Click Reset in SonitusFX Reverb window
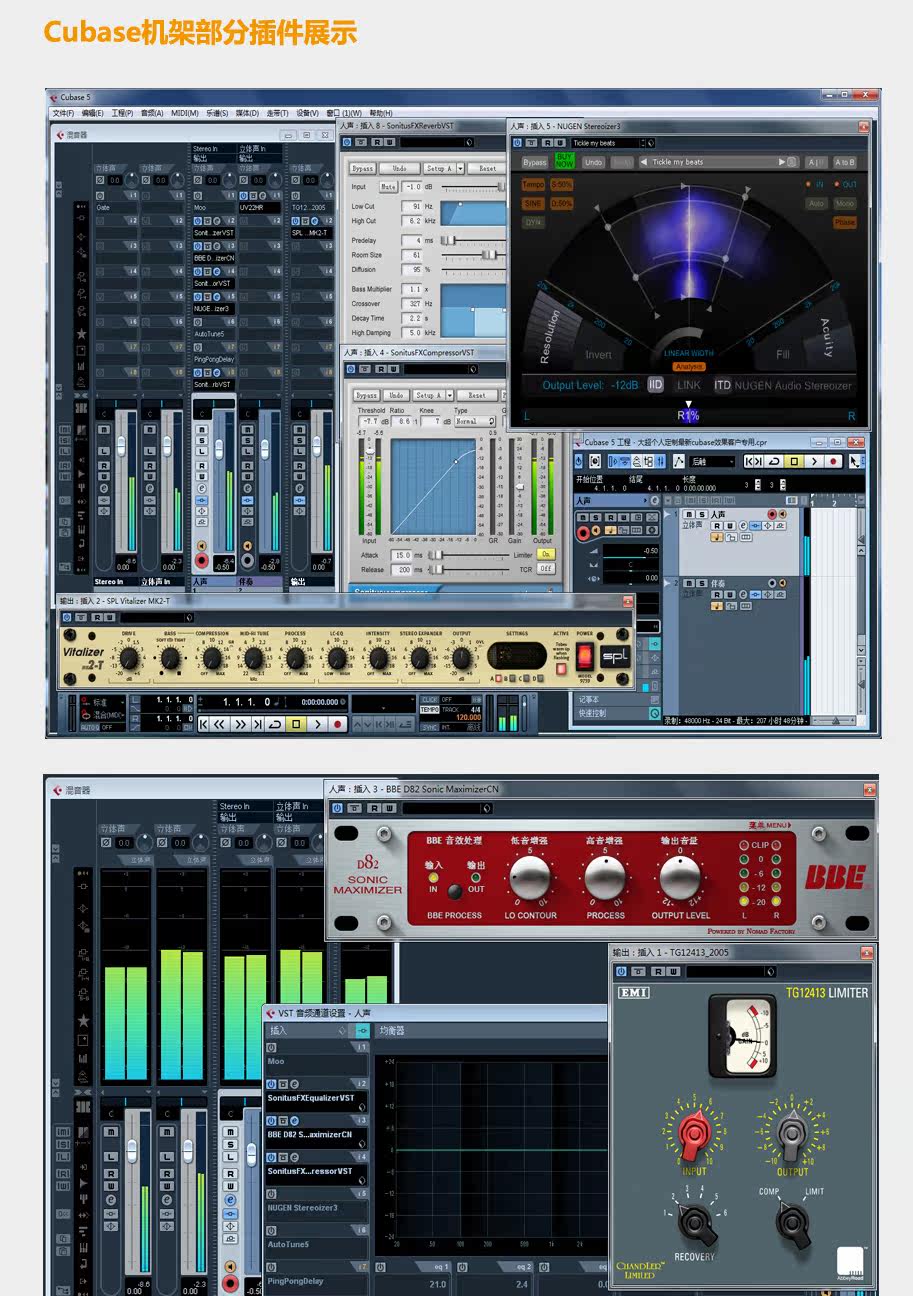This screenshot has height=1296, width=913. (x=487, y=168)
